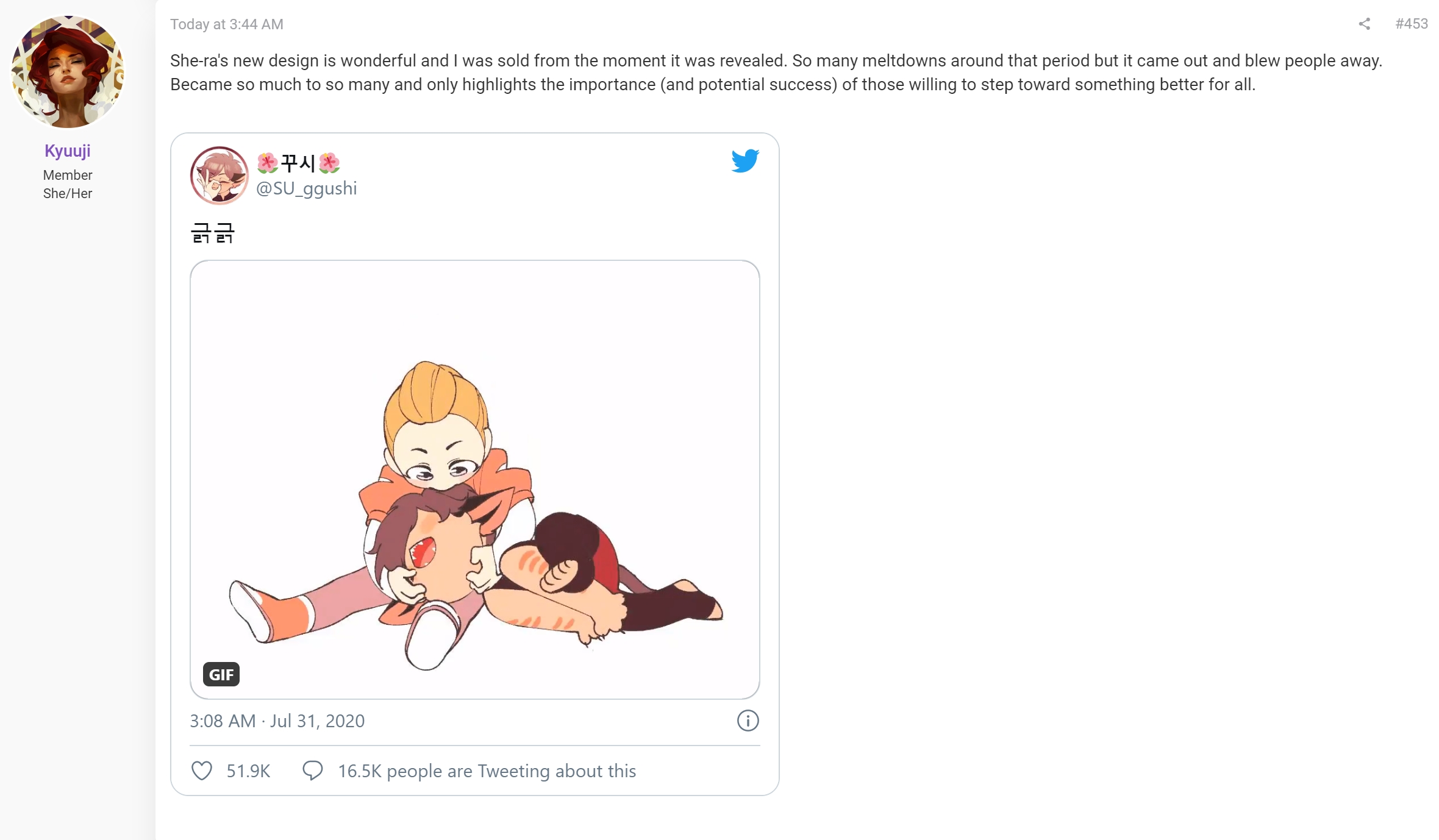
Task: Open the post number #453 permalink
Action: click(x=1412, y=24)
